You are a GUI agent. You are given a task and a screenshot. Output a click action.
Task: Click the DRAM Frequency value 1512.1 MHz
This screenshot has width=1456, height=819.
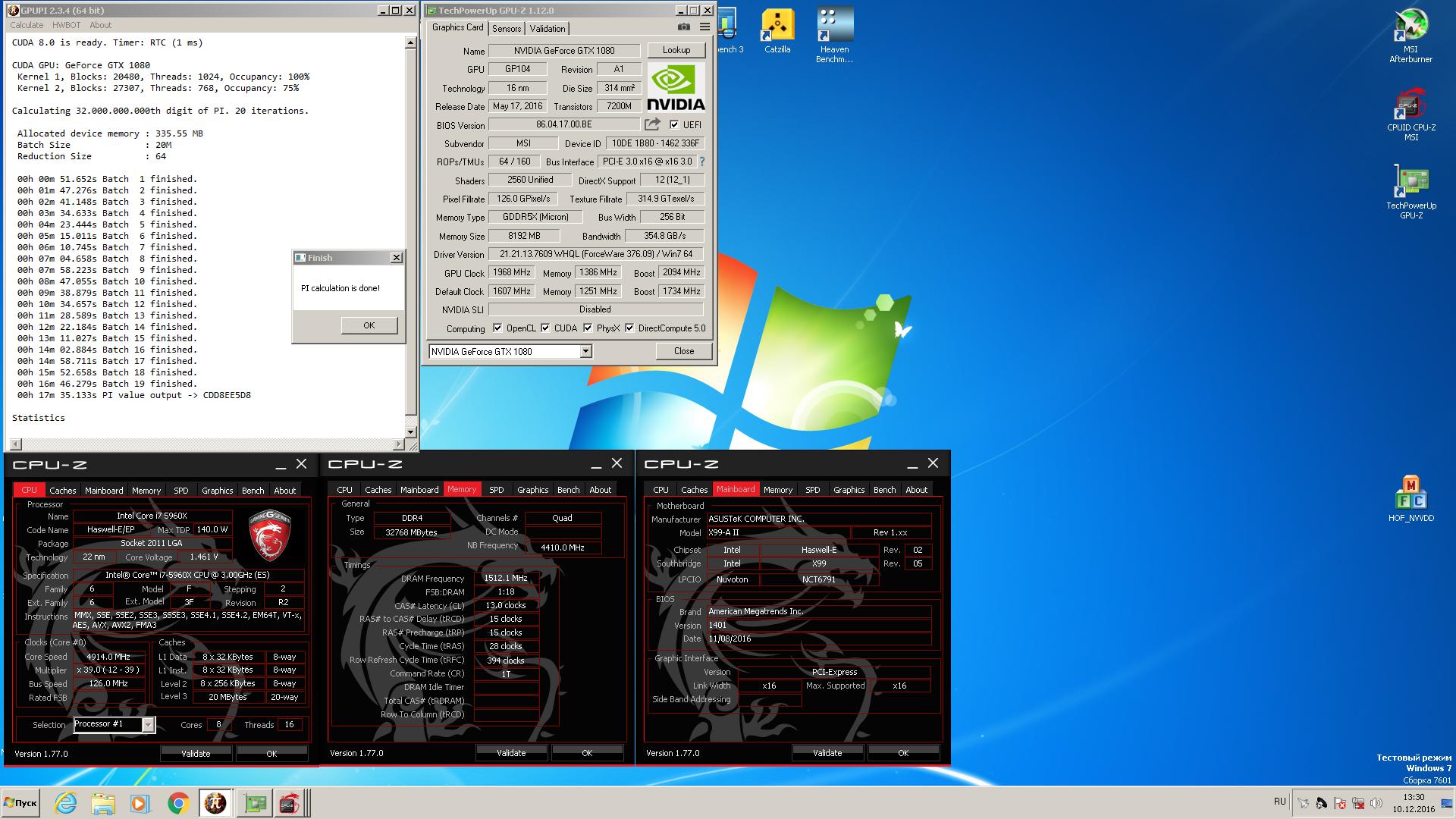pyautogui.click(x=507, y=578)
